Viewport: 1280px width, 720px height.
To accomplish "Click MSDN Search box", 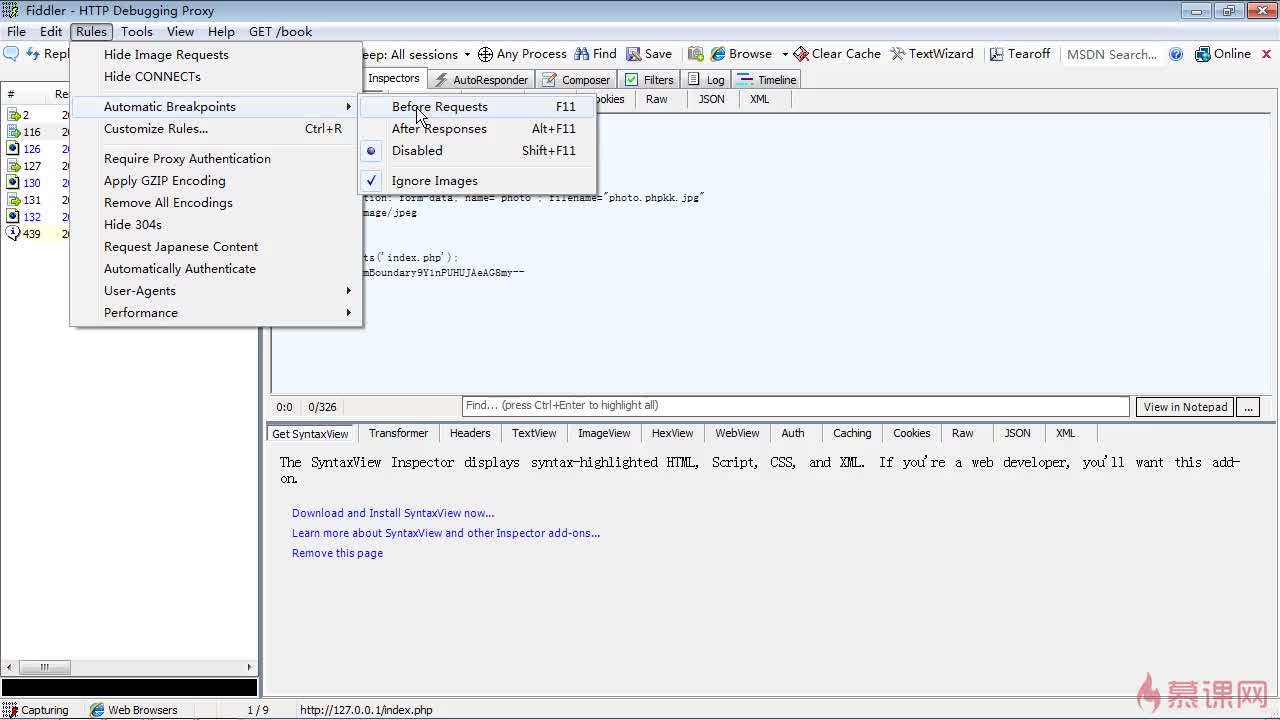I will pos(1111,54).
